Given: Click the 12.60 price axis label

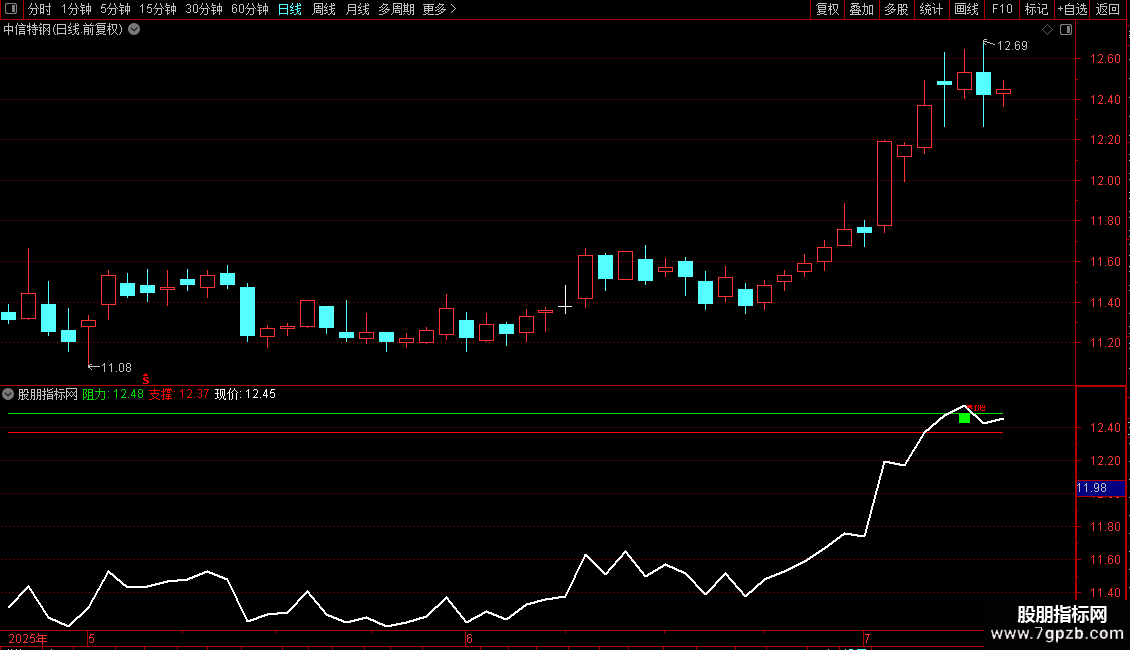Looking at the screenshot, I should 1105,59.
